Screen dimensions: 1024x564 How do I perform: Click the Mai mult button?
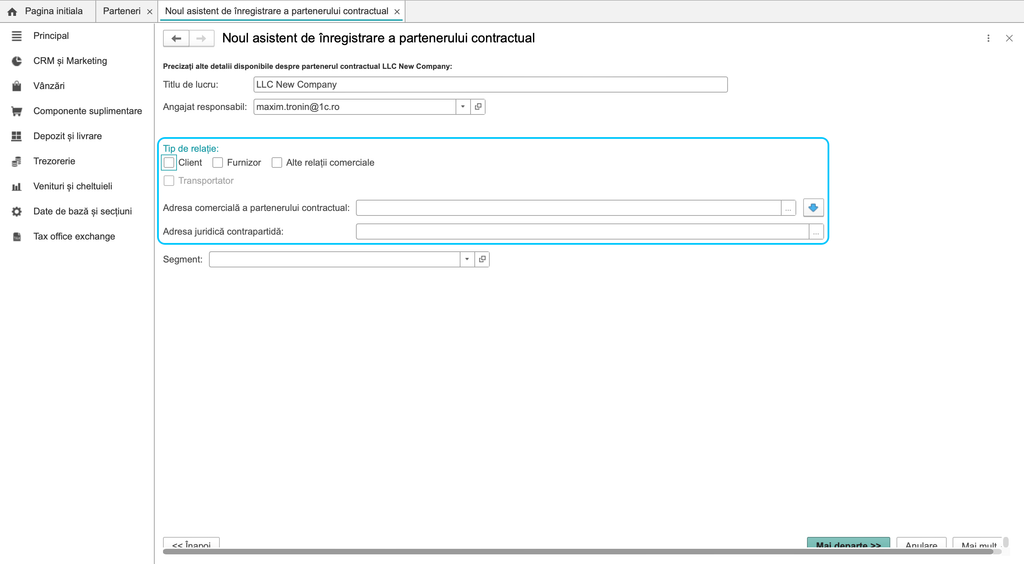click(978, 544)
